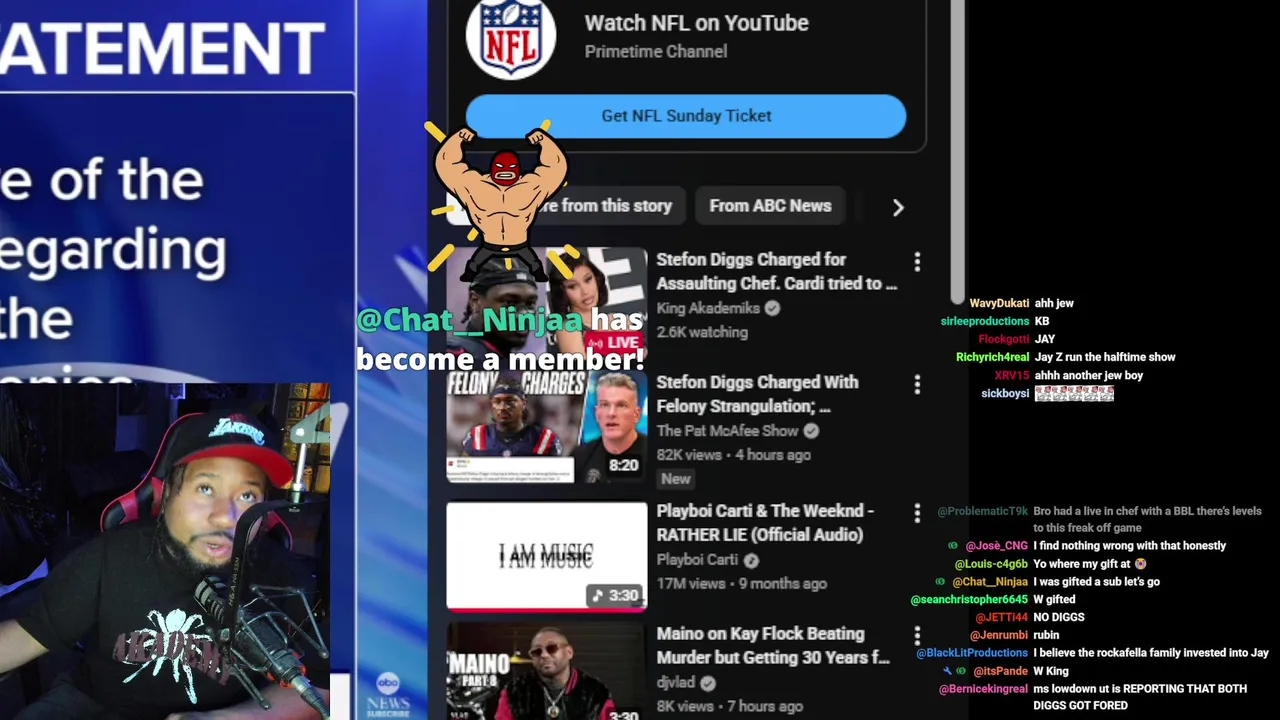
Task: Open options menu for Playboi Carti video
Action: point(917,513)
